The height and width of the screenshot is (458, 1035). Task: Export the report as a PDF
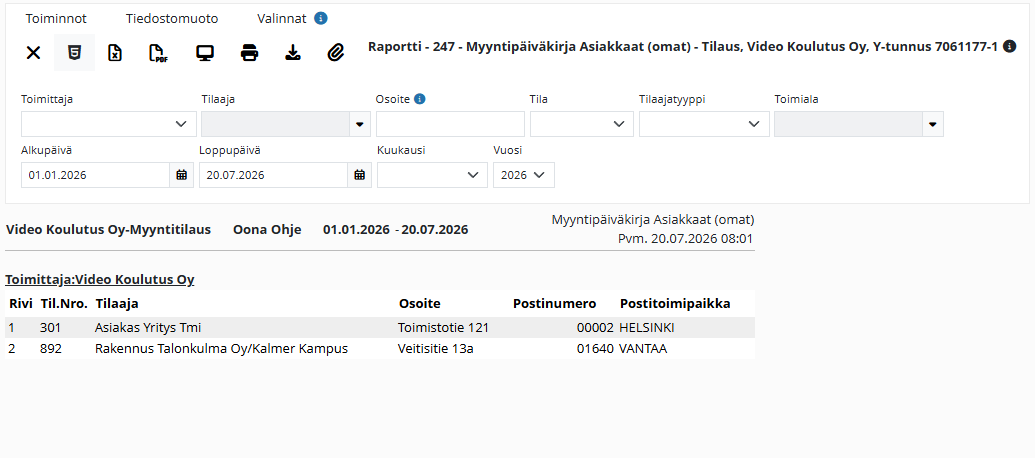tap(156, 53)
